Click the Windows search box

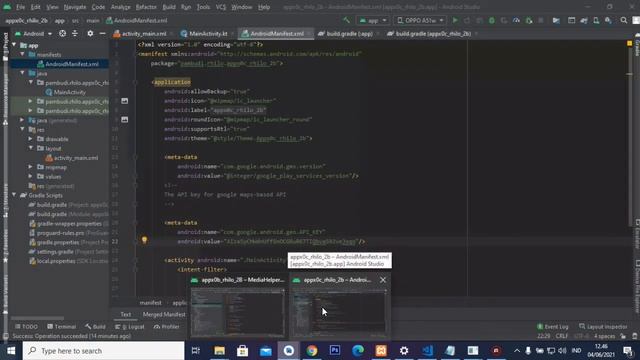(x=103, y=351)
